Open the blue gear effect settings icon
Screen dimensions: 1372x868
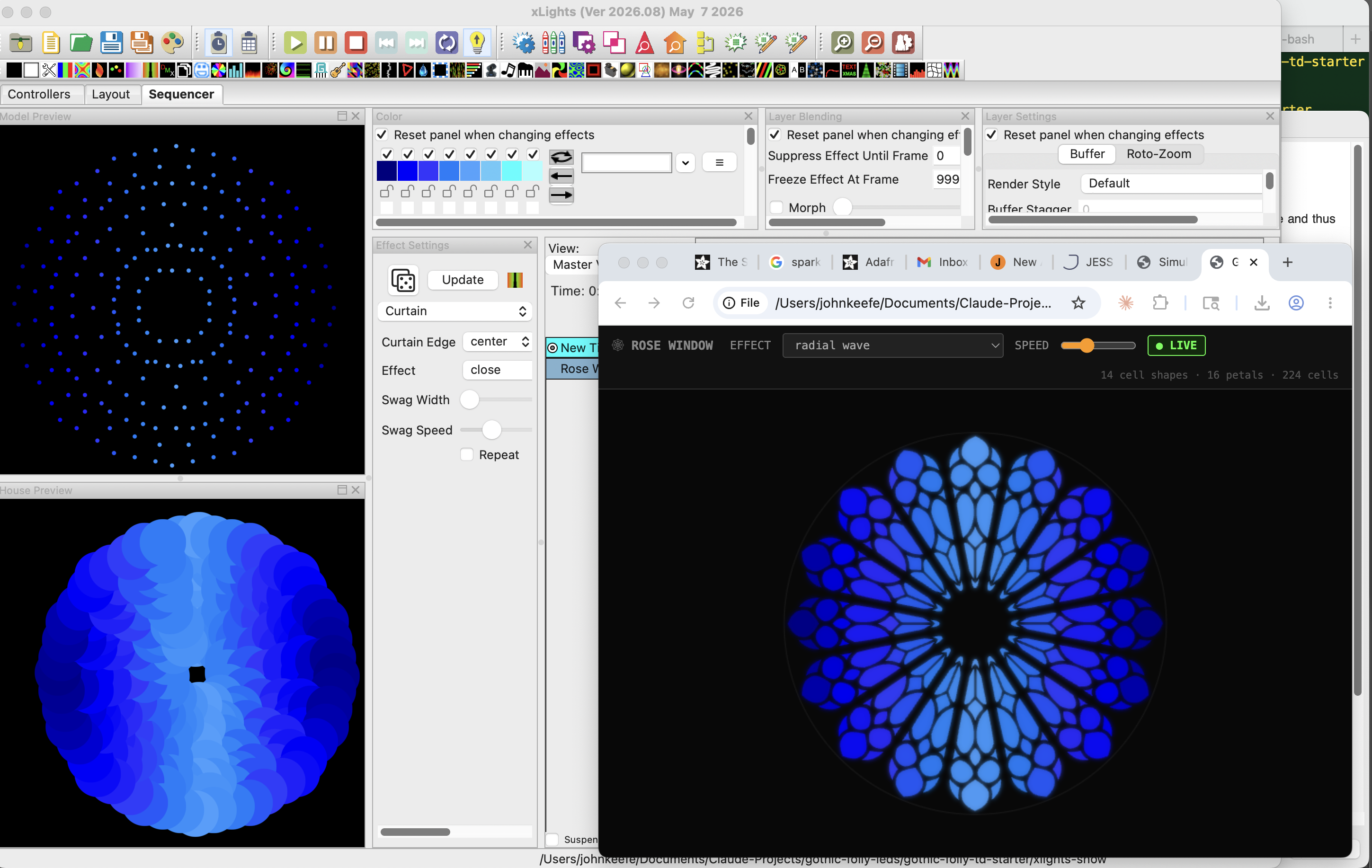524,43
